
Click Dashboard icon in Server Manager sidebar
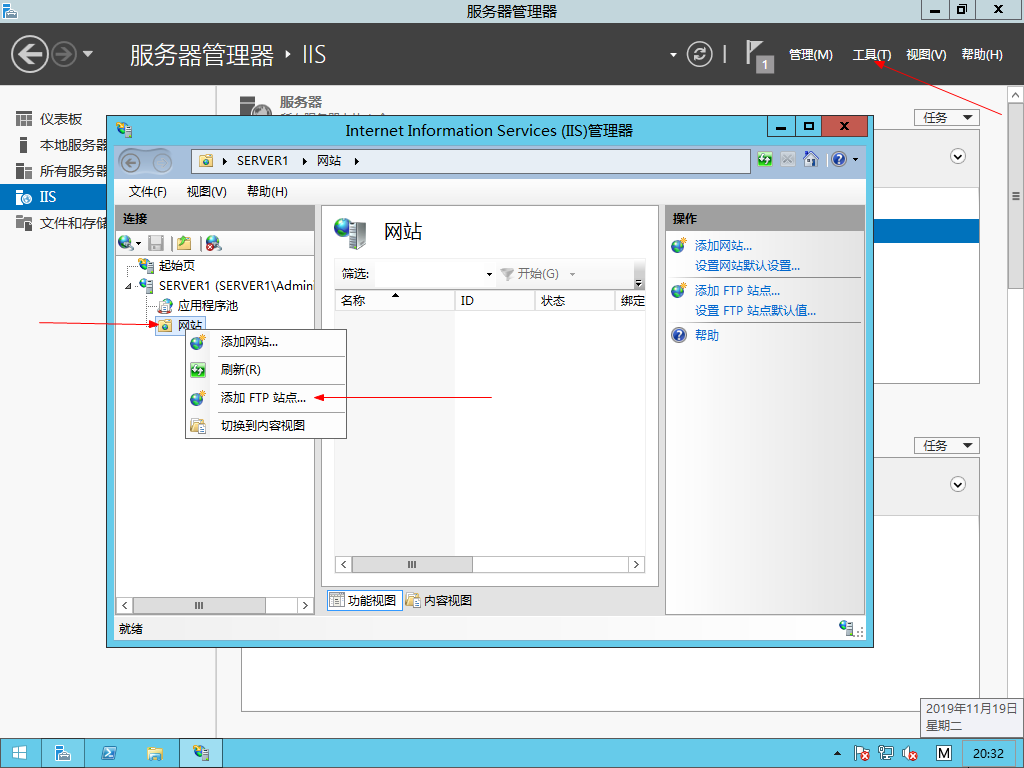pos(24,119)
